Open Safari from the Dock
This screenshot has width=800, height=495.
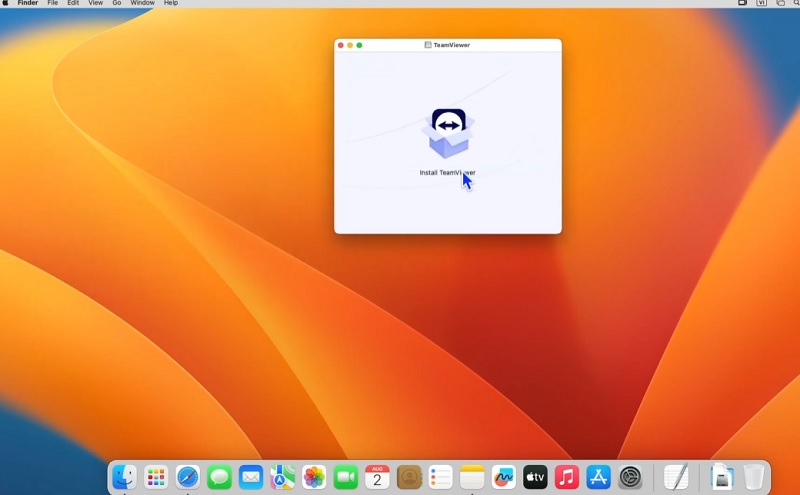click(188, 477)
